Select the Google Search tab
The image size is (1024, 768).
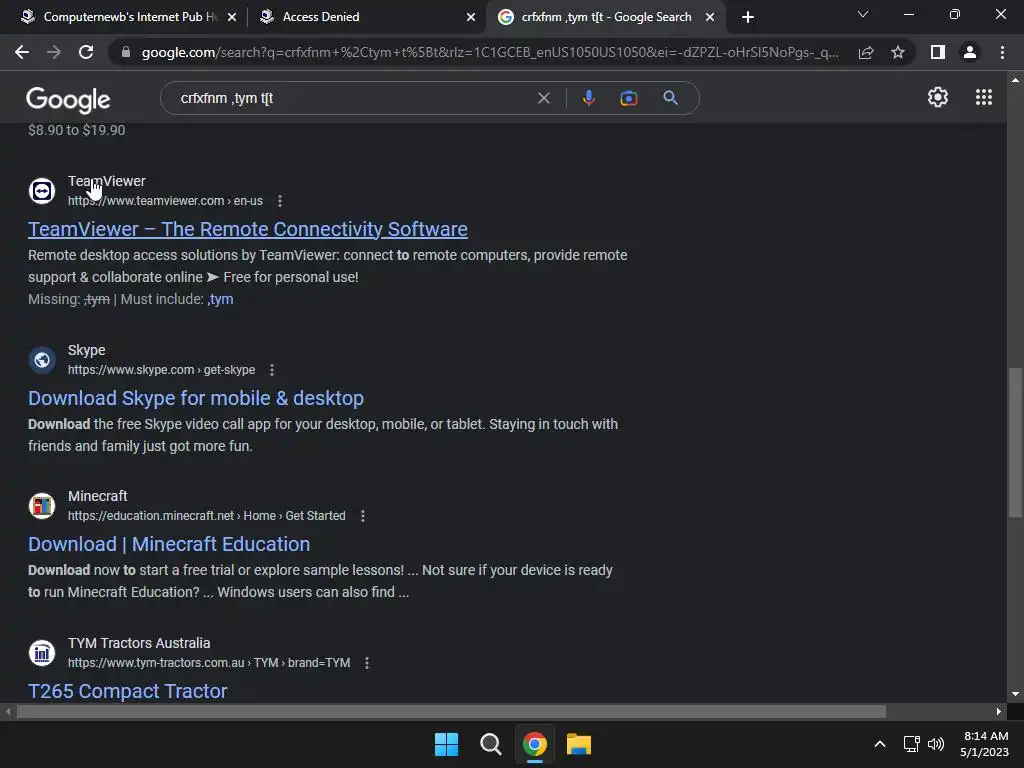606,17
